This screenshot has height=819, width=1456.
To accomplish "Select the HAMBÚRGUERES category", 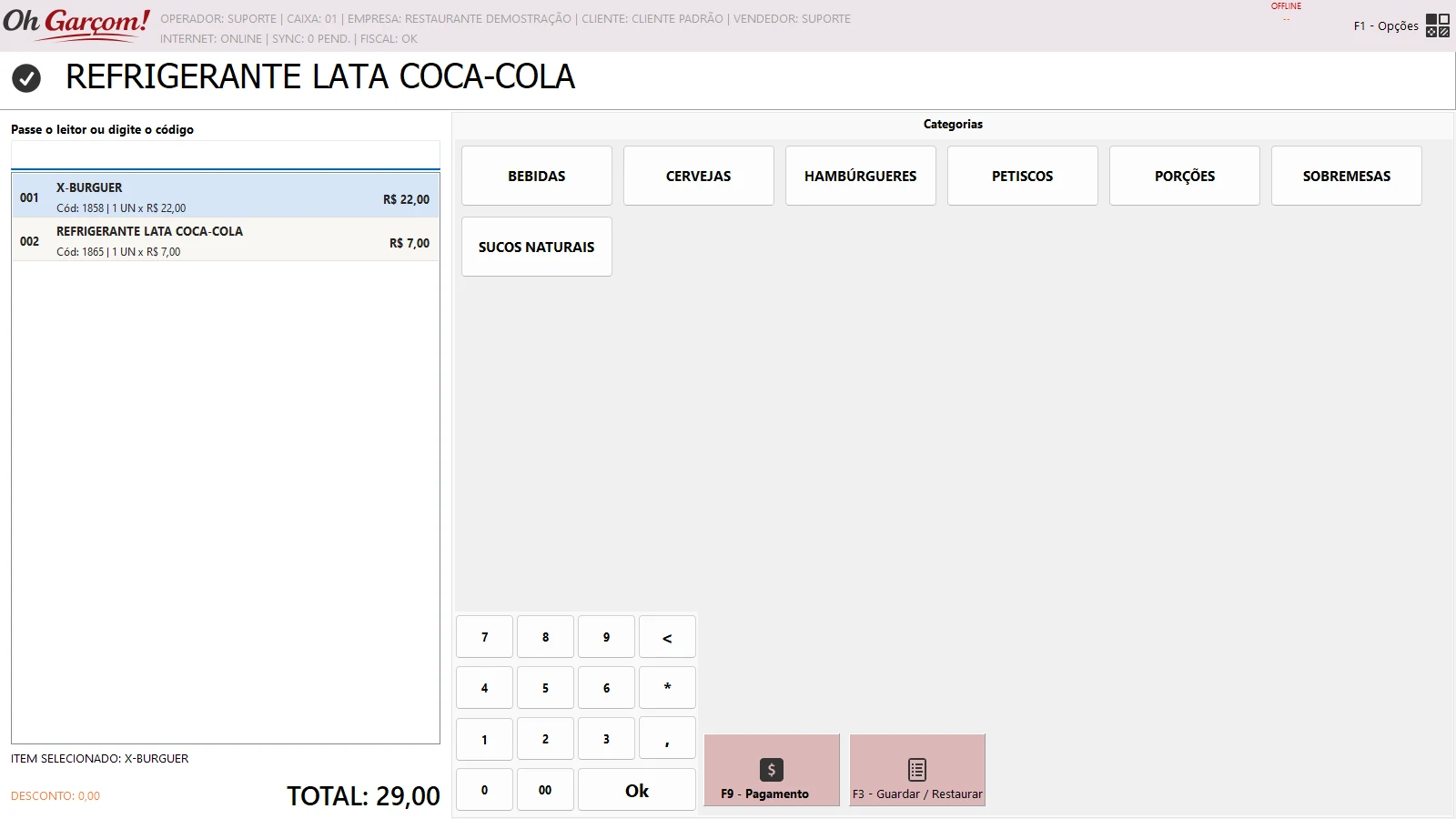I will 861,176.
